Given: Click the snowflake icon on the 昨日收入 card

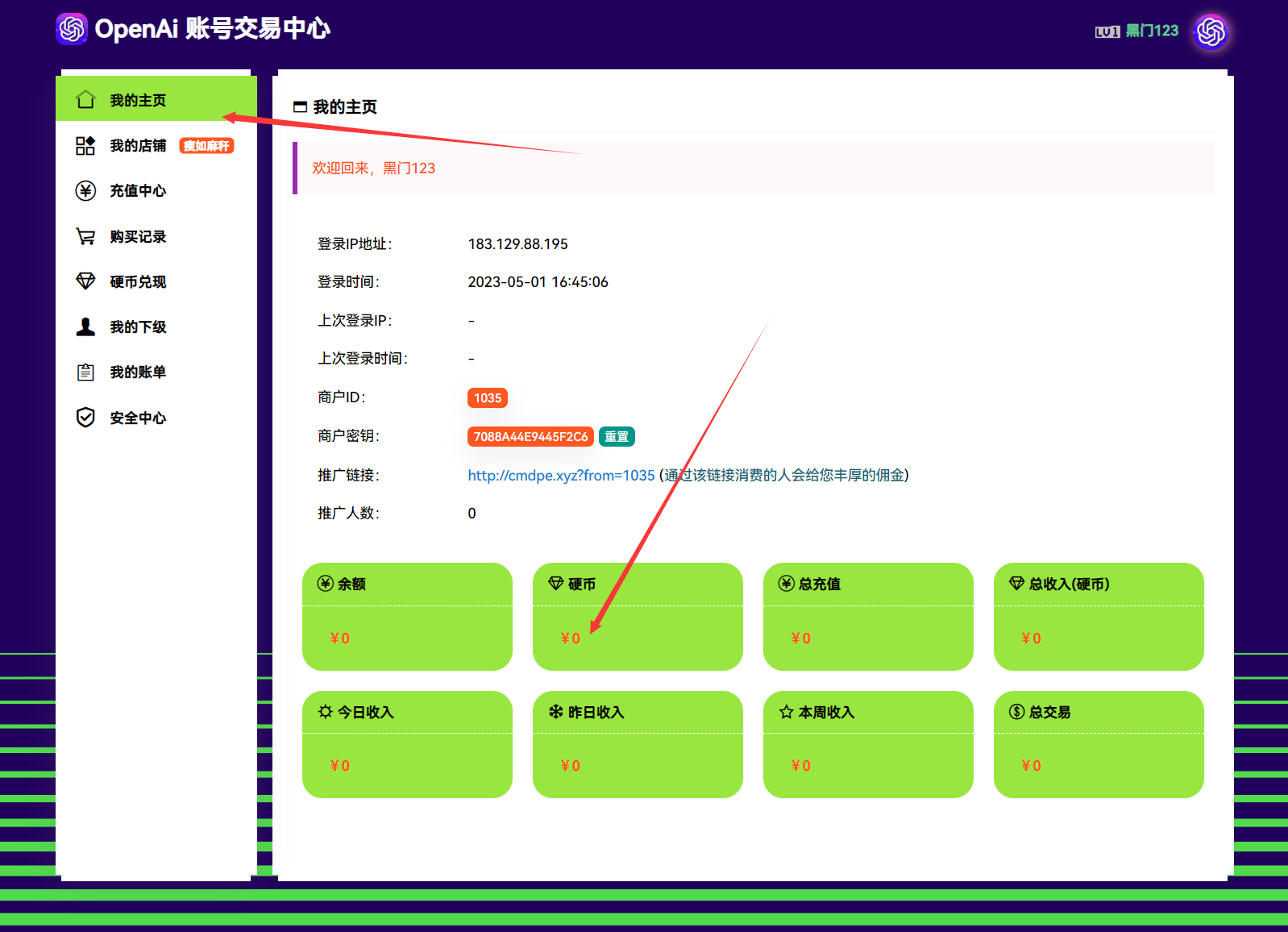Looking at the screenshot, I should [x=556, y=712].
